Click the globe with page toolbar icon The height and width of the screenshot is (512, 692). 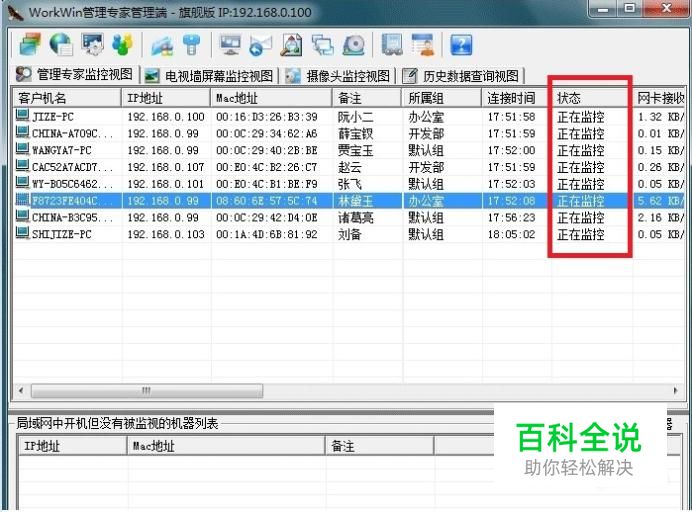click(x=61, y=45)
